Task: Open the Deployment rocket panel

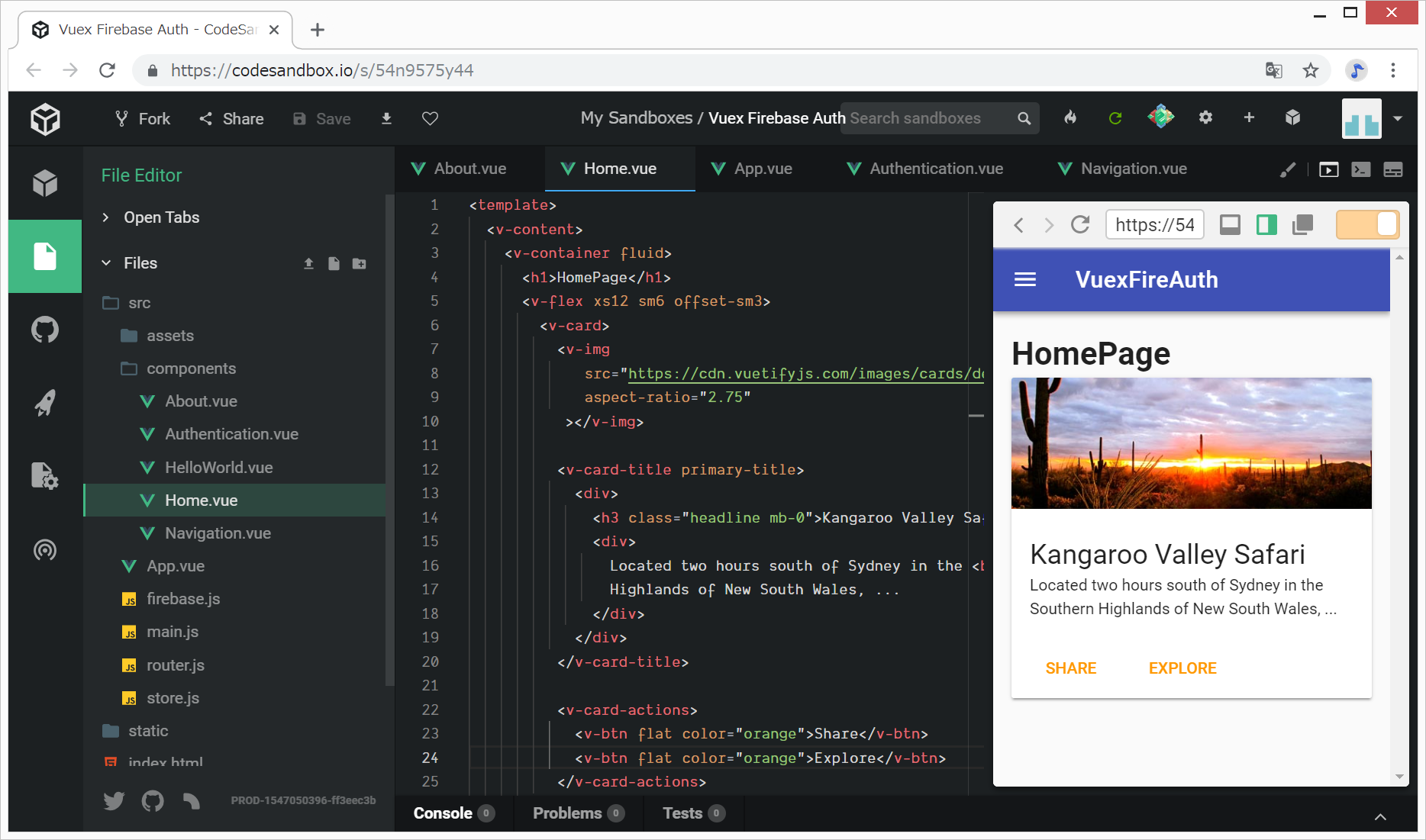Action: (45, 403)
